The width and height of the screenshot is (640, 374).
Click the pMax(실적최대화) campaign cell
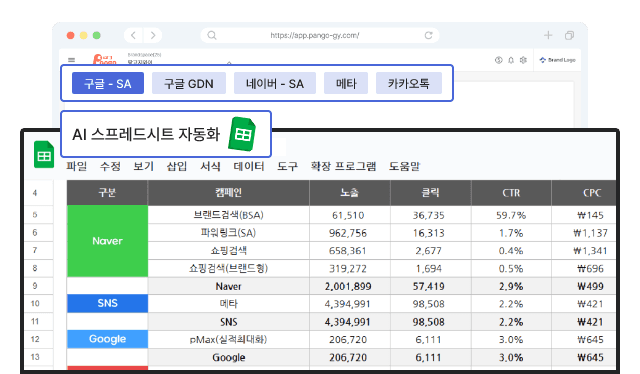click(x=229, y=339)
